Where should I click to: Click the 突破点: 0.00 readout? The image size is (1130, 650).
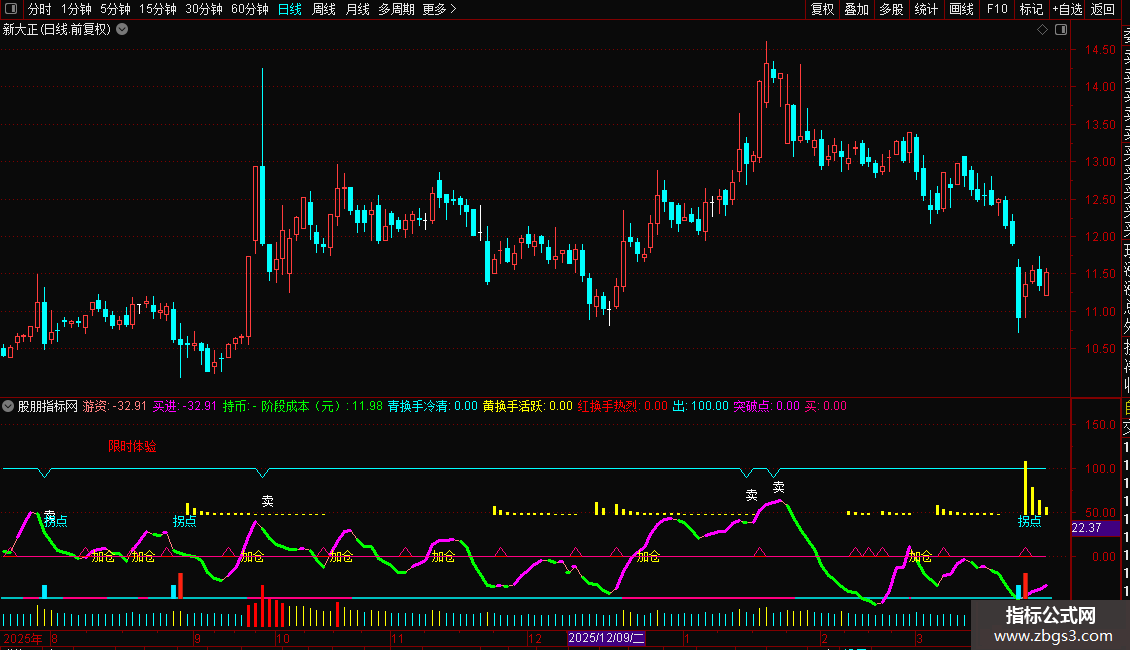pos(767,406)
